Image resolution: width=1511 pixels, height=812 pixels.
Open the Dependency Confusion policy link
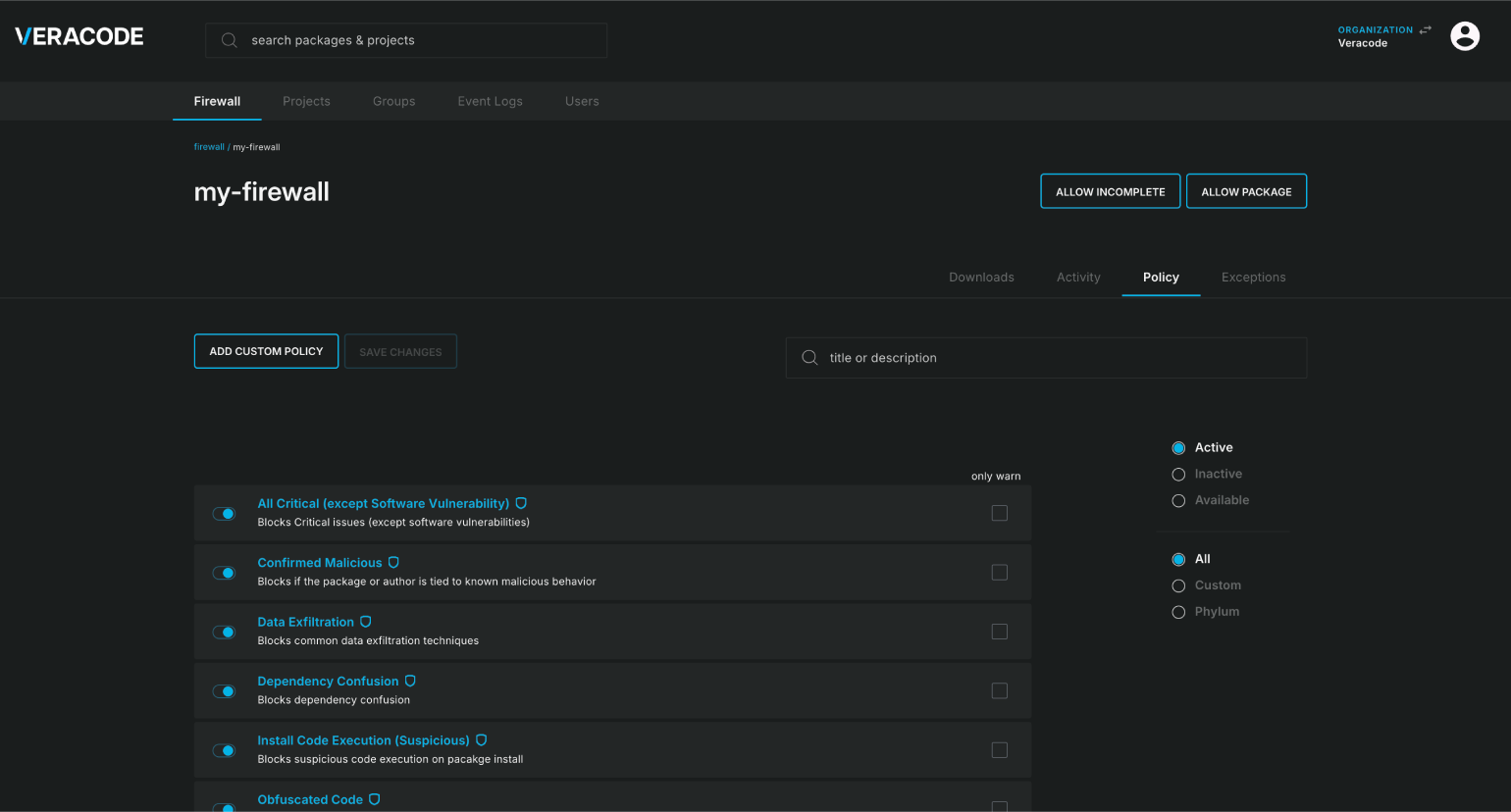click(x=328, y=681)
